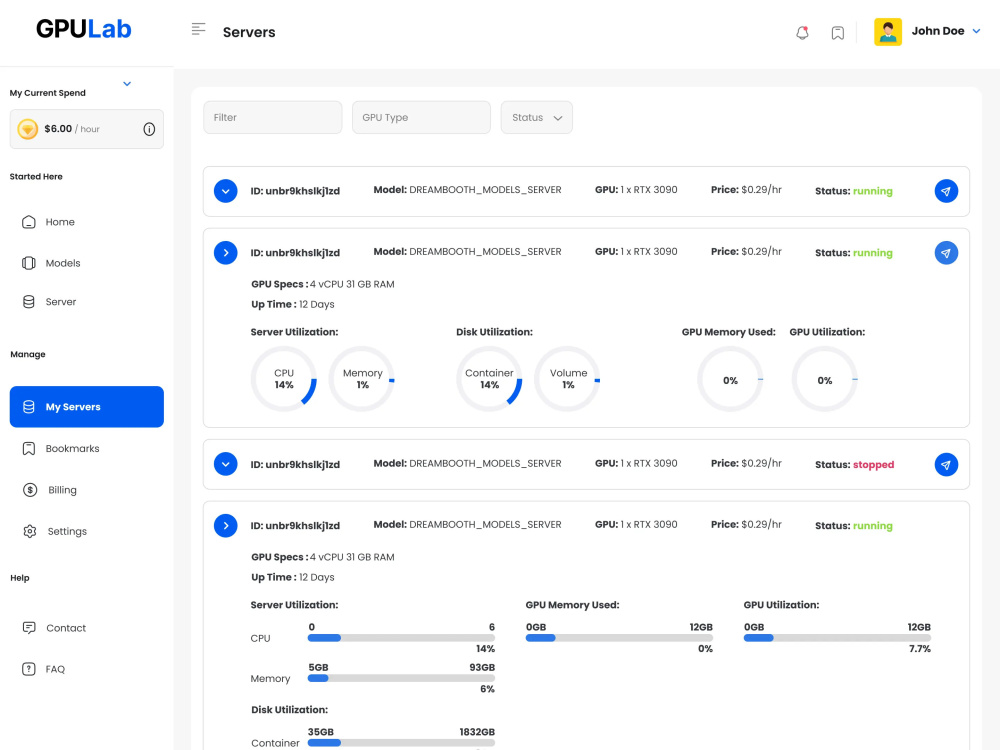Expand the stopped server row chevron
Image resolution: width=1000 pixels, height=750 pixels.
[226, 464]
